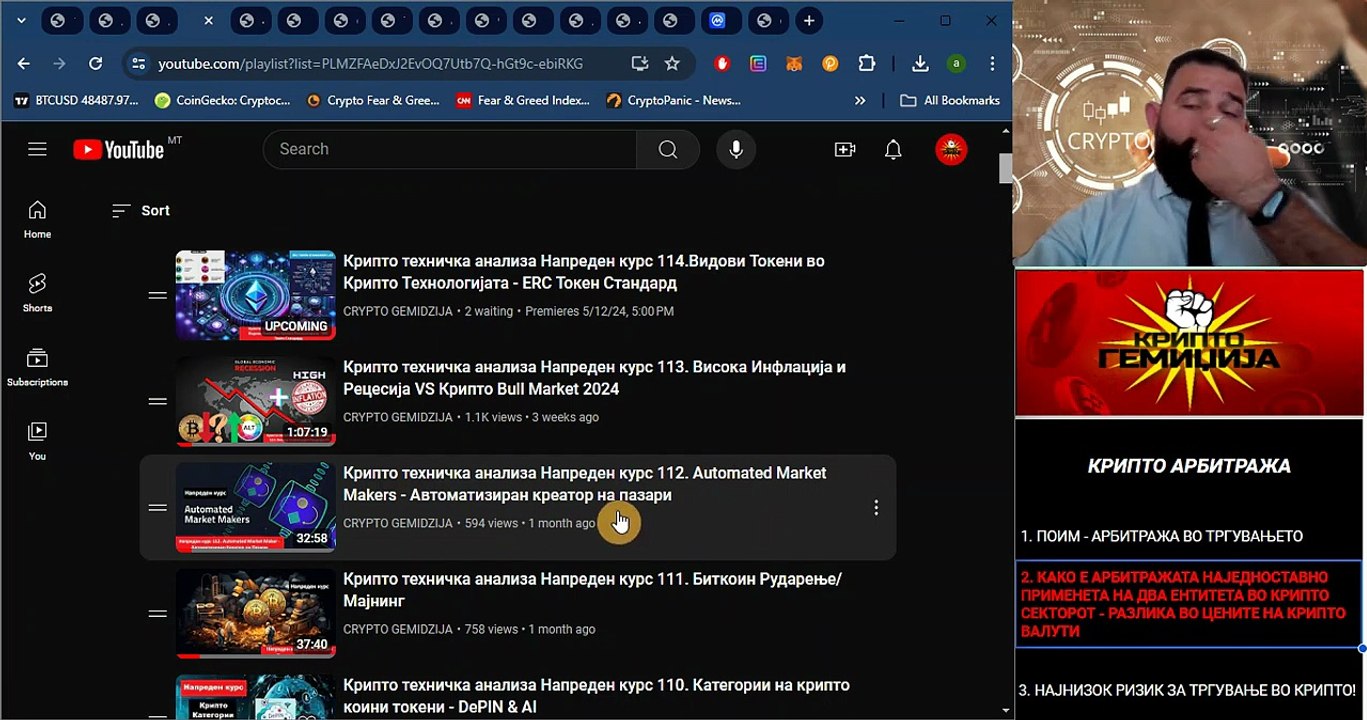Open a new tab with plus button
Screen dimensions: 1367x720
click(x=809, y=20)
